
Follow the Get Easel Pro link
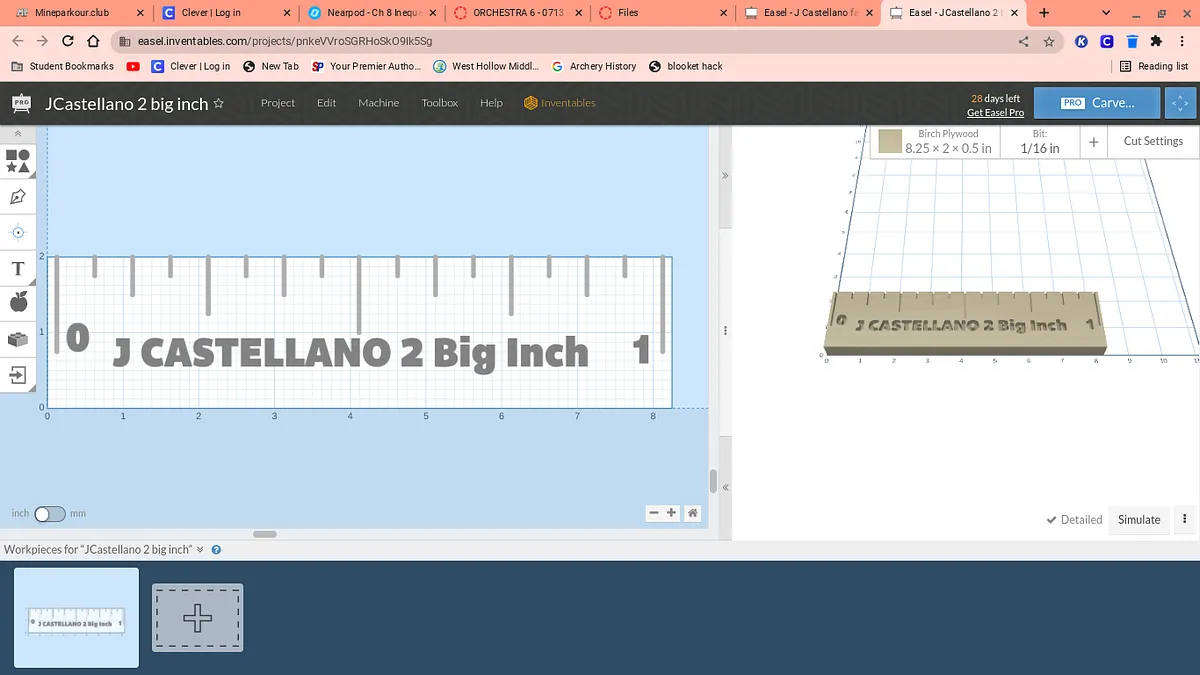(995, 112)
